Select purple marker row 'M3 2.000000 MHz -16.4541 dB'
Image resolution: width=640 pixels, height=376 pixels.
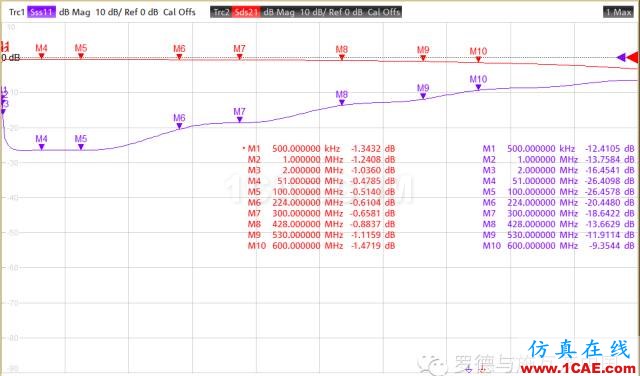point(558,170)
